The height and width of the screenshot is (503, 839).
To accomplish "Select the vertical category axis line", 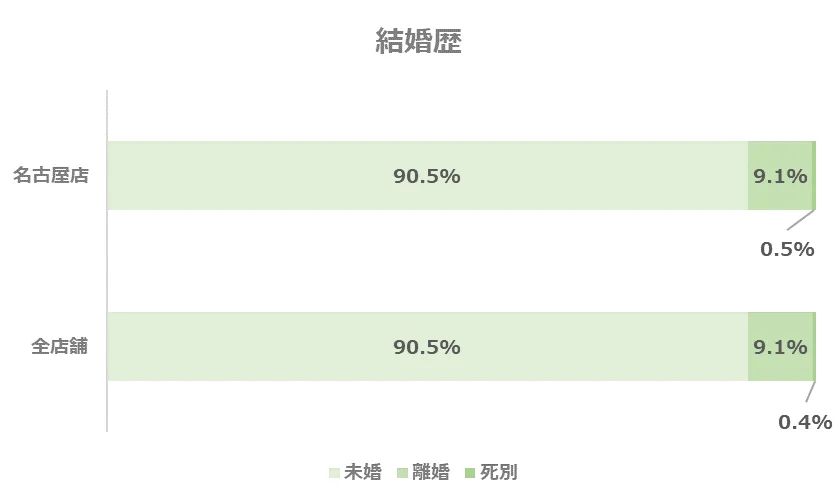I will tap(107, 260).
